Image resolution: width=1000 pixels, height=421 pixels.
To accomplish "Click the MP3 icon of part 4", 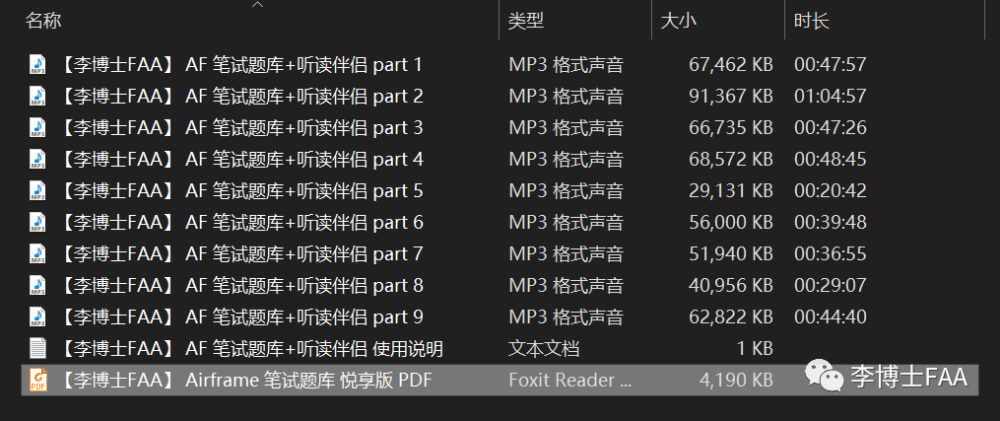I will tap(38, 159).
